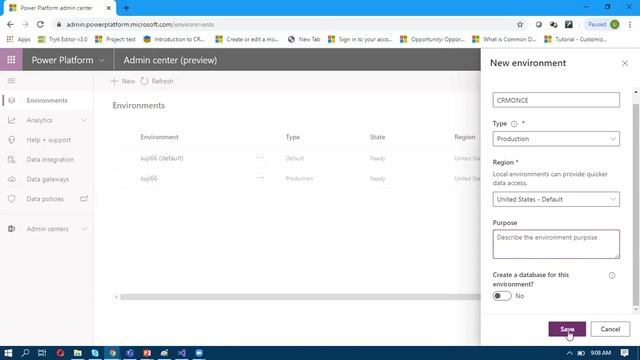
Task: Click the Analytics chart icon
Action: 12,120
